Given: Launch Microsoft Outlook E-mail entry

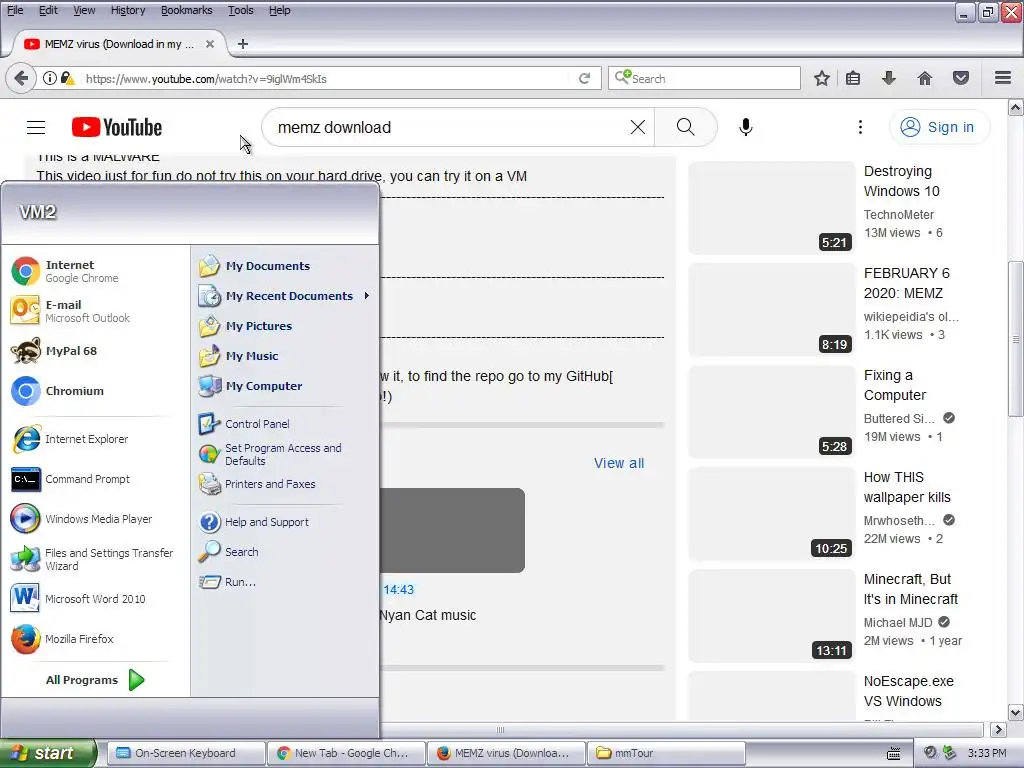Looking at the screenshot, I should click(x=95, y=311).
